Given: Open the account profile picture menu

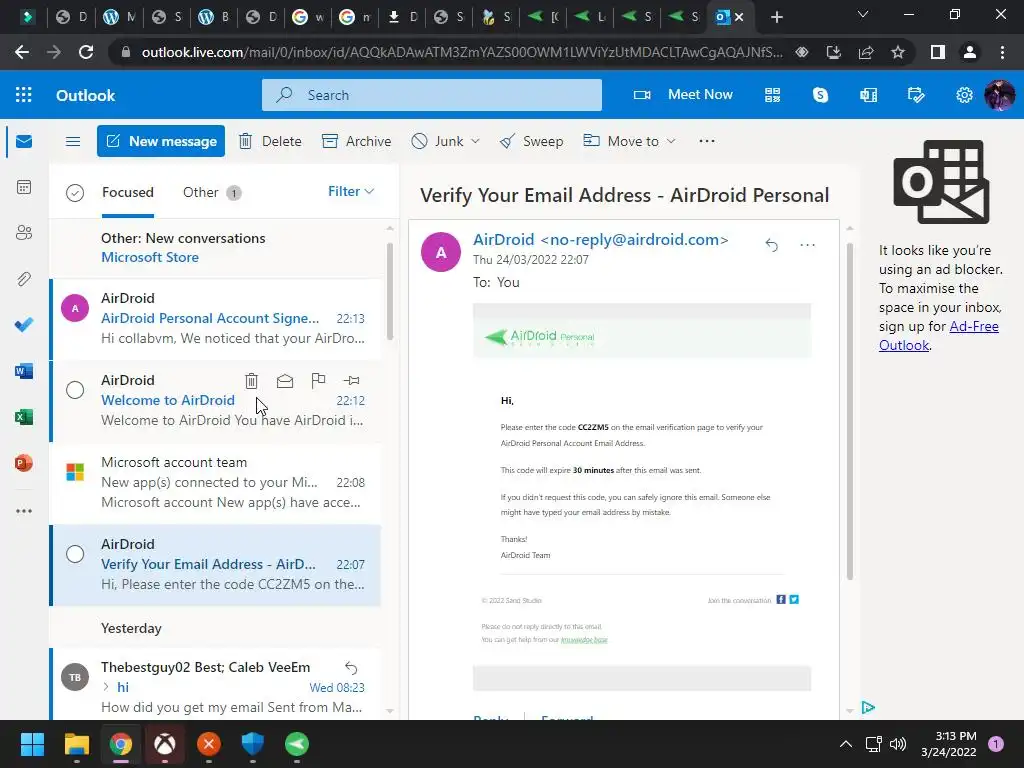Looking at the screenshot, I should point(1000,95).
